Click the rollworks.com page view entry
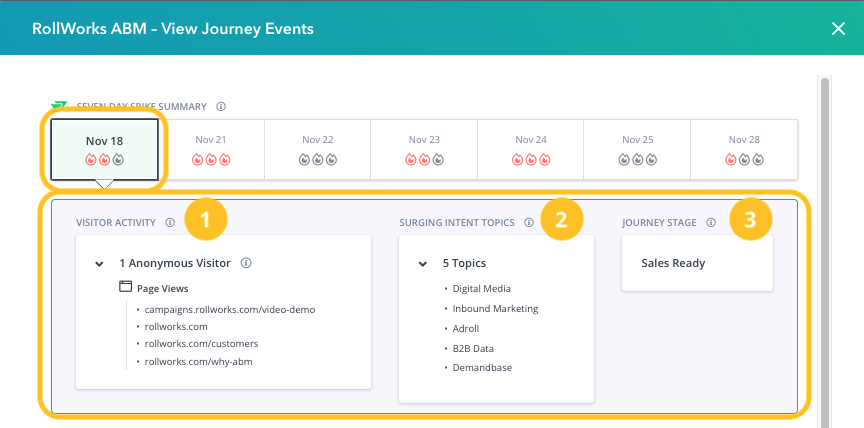 (x=176, y=327)
